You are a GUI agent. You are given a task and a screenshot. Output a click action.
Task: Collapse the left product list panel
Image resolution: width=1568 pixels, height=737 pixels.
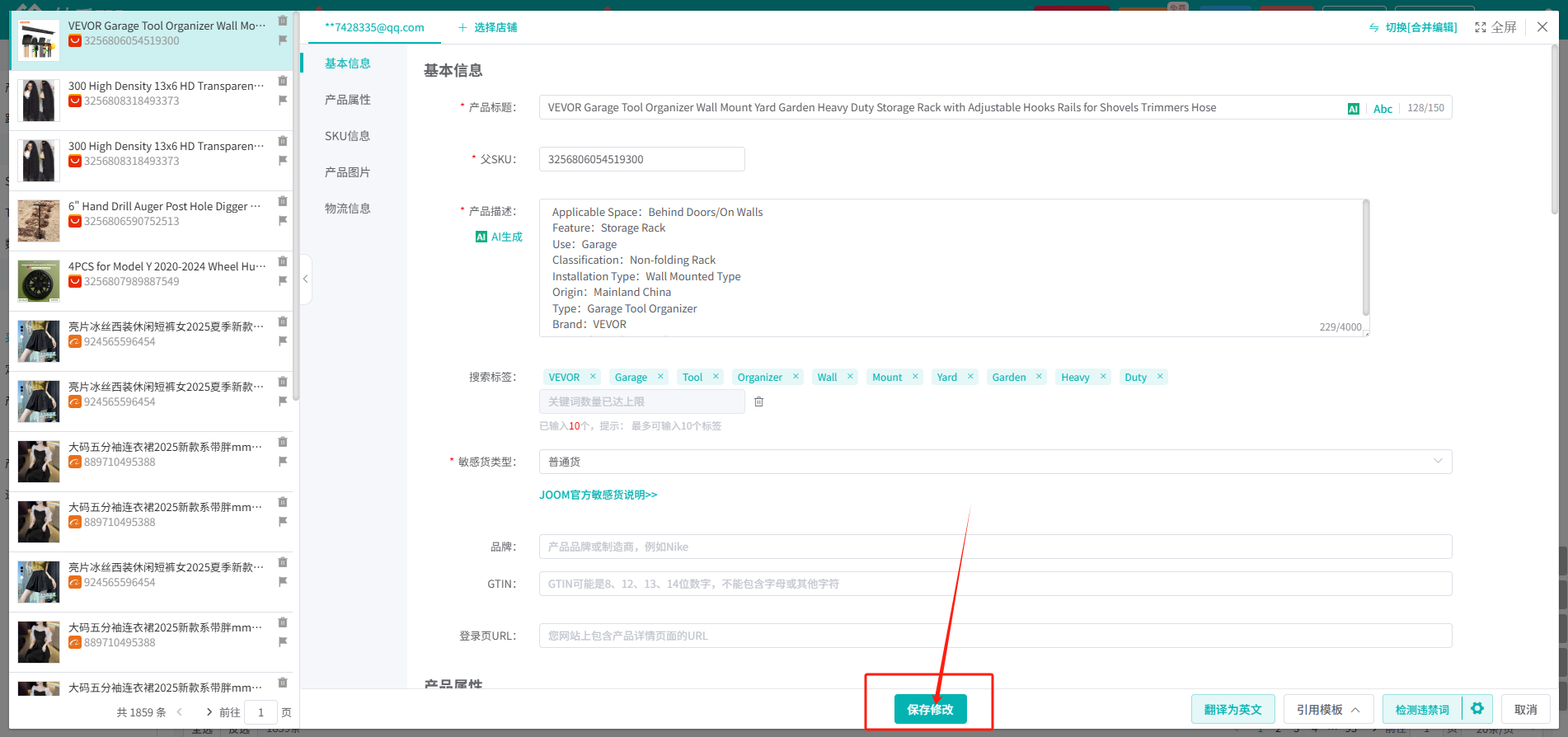tap(305, 279)
